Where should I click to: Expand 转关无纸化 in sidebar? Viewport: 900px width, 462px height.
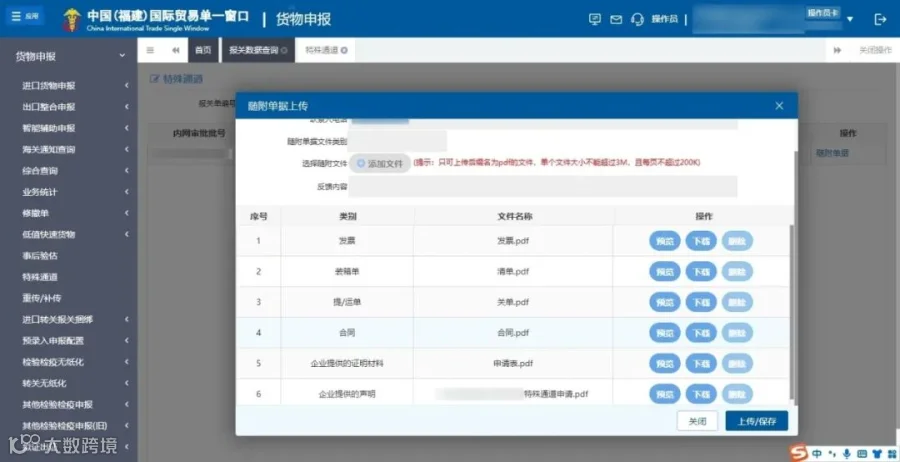click(x=69, y=383)
